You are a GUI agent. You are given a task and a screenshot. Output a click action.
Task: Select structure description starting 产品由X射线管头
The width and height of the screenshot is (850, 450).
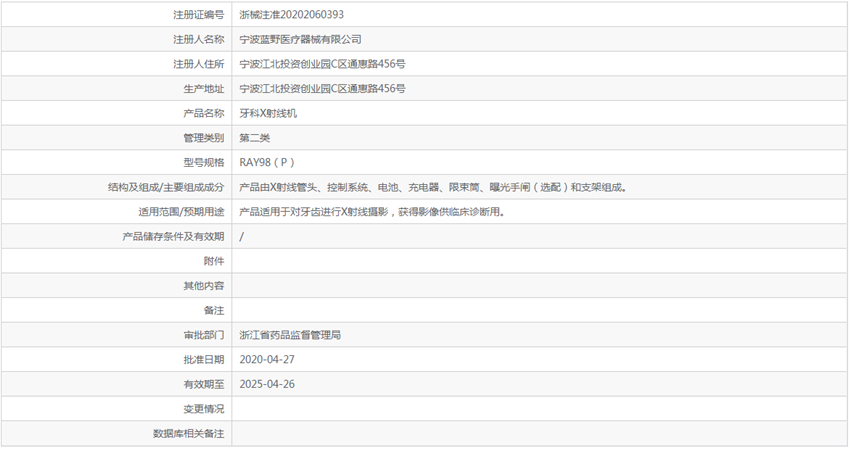(433, 187)
